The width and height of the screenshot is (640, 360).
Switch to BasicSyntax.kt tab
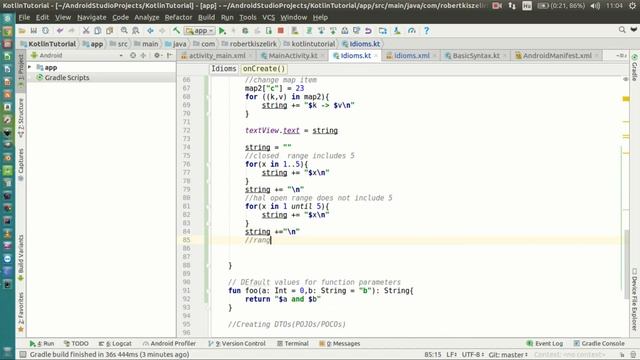[x=476, y=56]
